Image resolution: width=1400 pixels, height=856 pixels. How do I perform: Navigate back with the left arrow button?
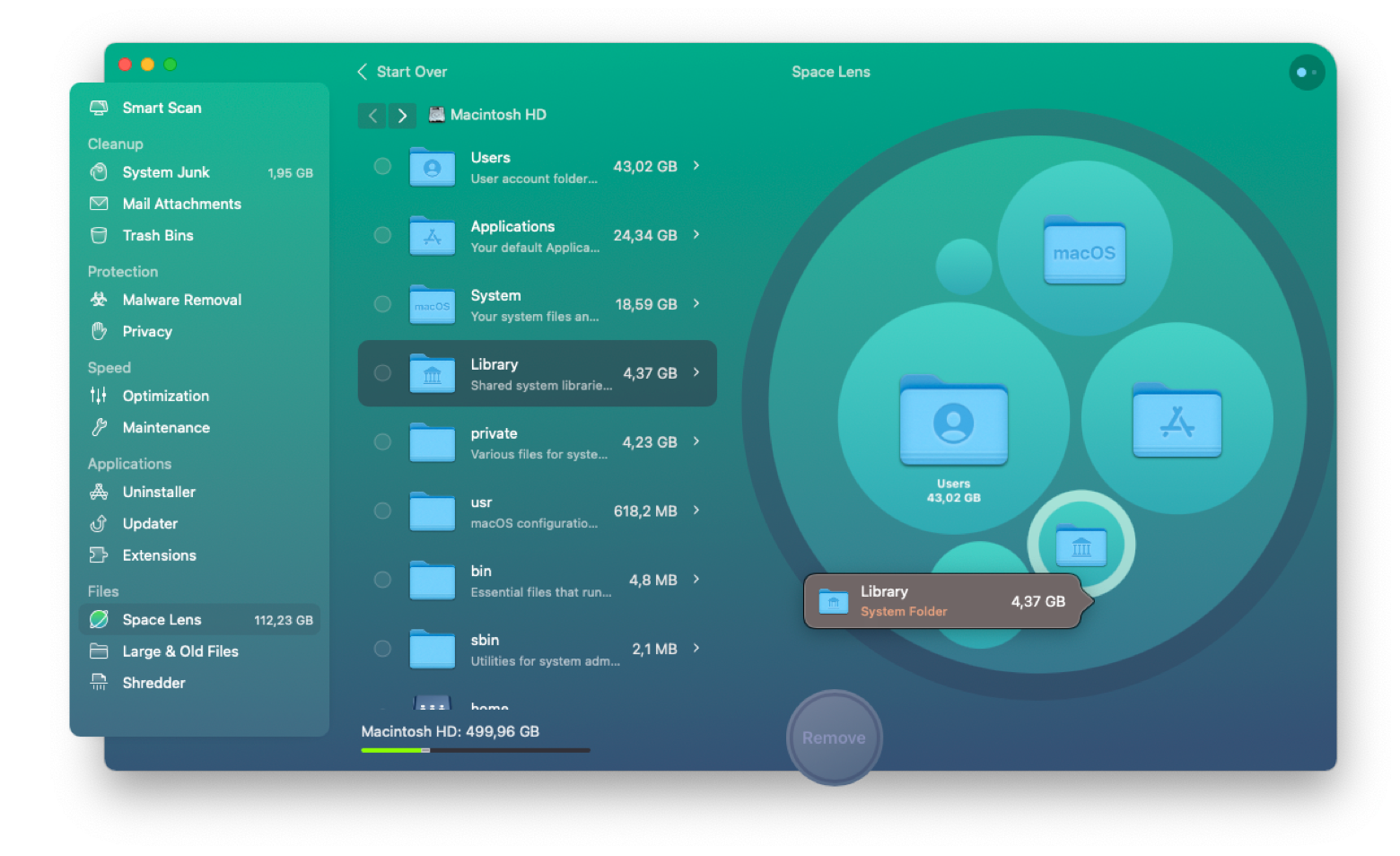pos(372,116)
